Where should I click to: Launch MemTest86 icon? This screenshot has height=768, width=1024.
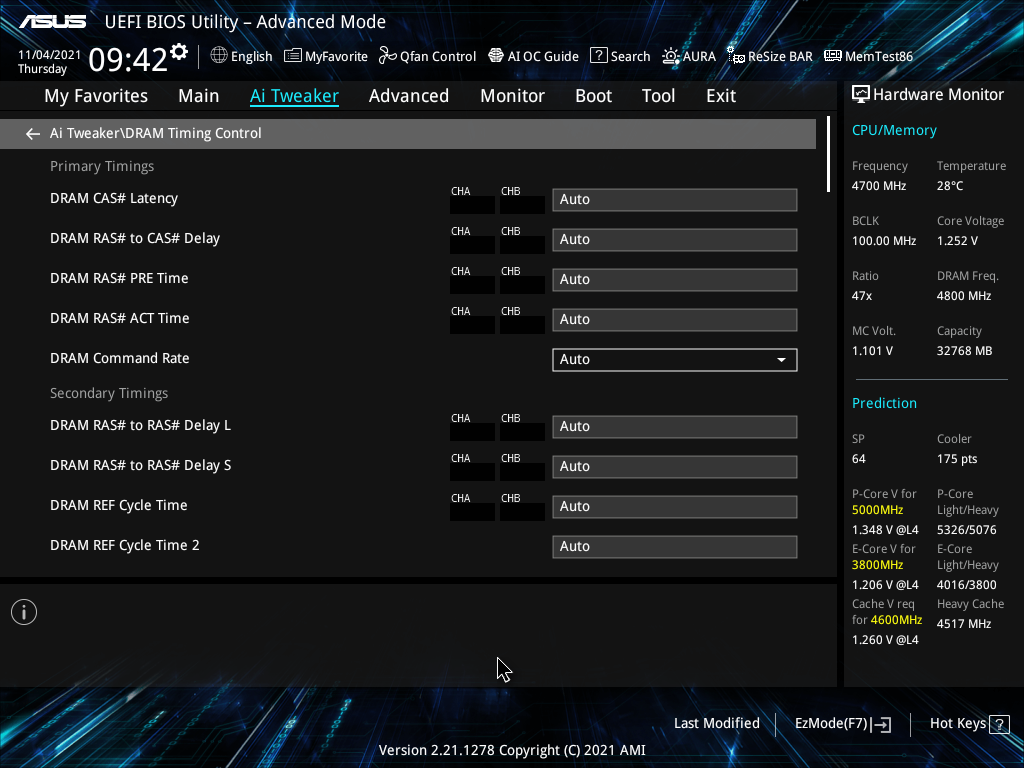(833, 56)
